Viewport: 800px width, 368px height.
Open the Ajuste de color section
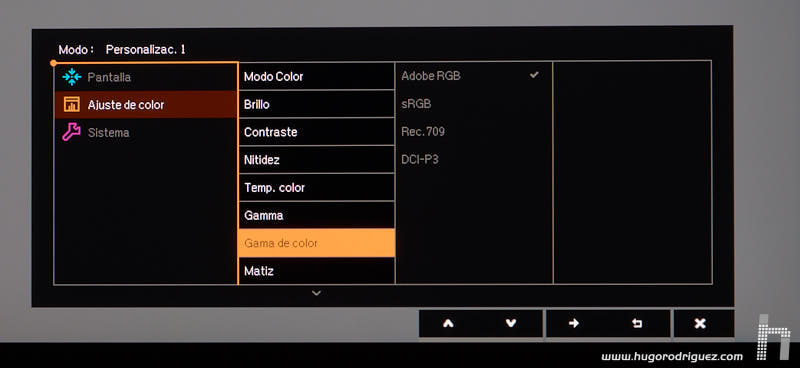click(146, 105)
